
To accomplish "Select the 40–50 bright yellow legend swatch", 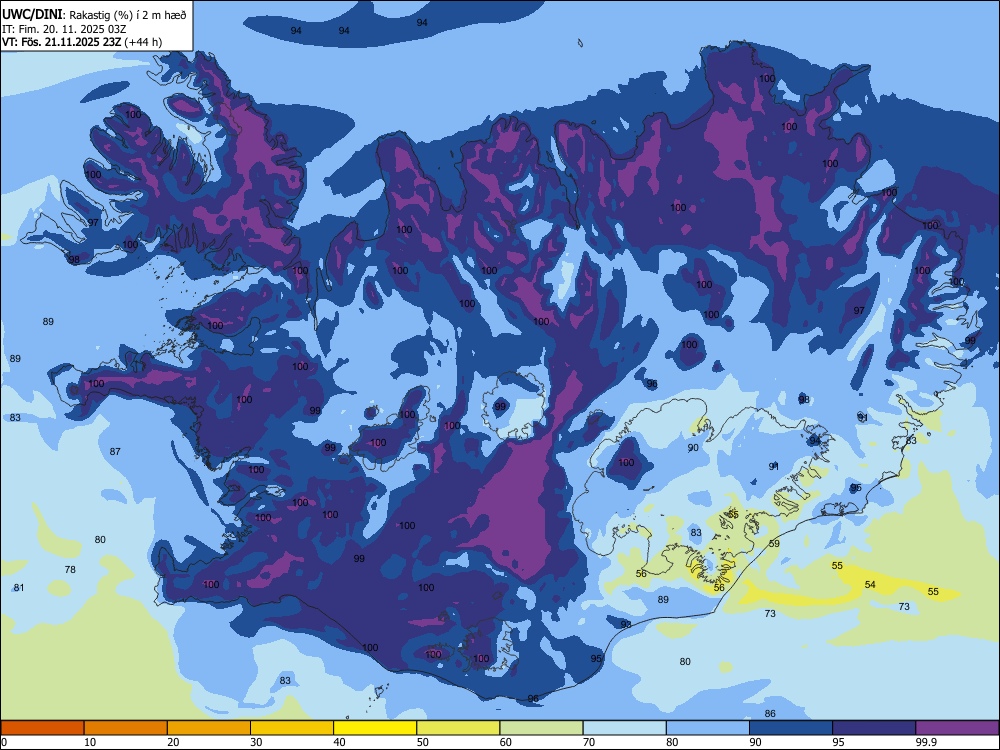I will tap(375, 728).
